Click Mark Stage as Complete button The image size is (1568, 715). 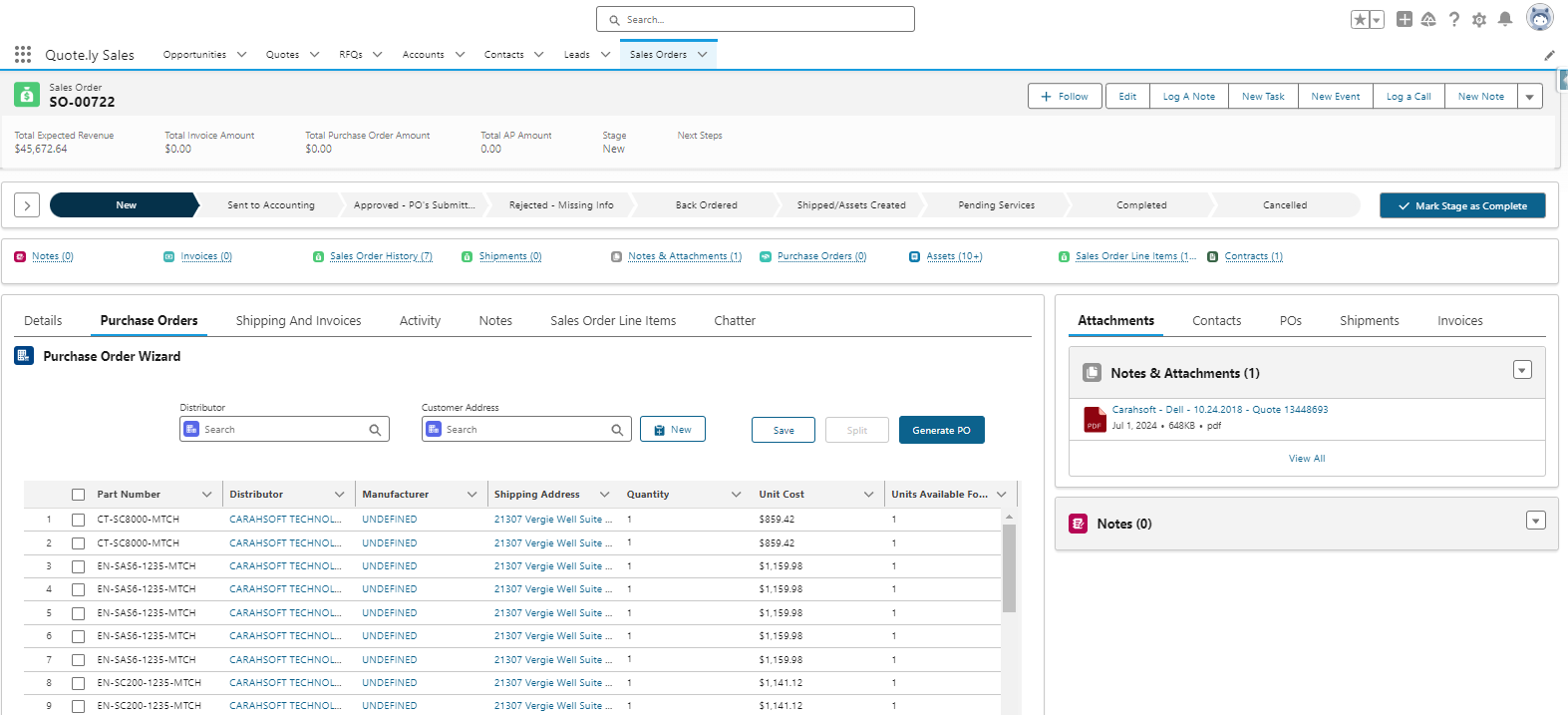pyautogui.click(x=1462, y=205)
